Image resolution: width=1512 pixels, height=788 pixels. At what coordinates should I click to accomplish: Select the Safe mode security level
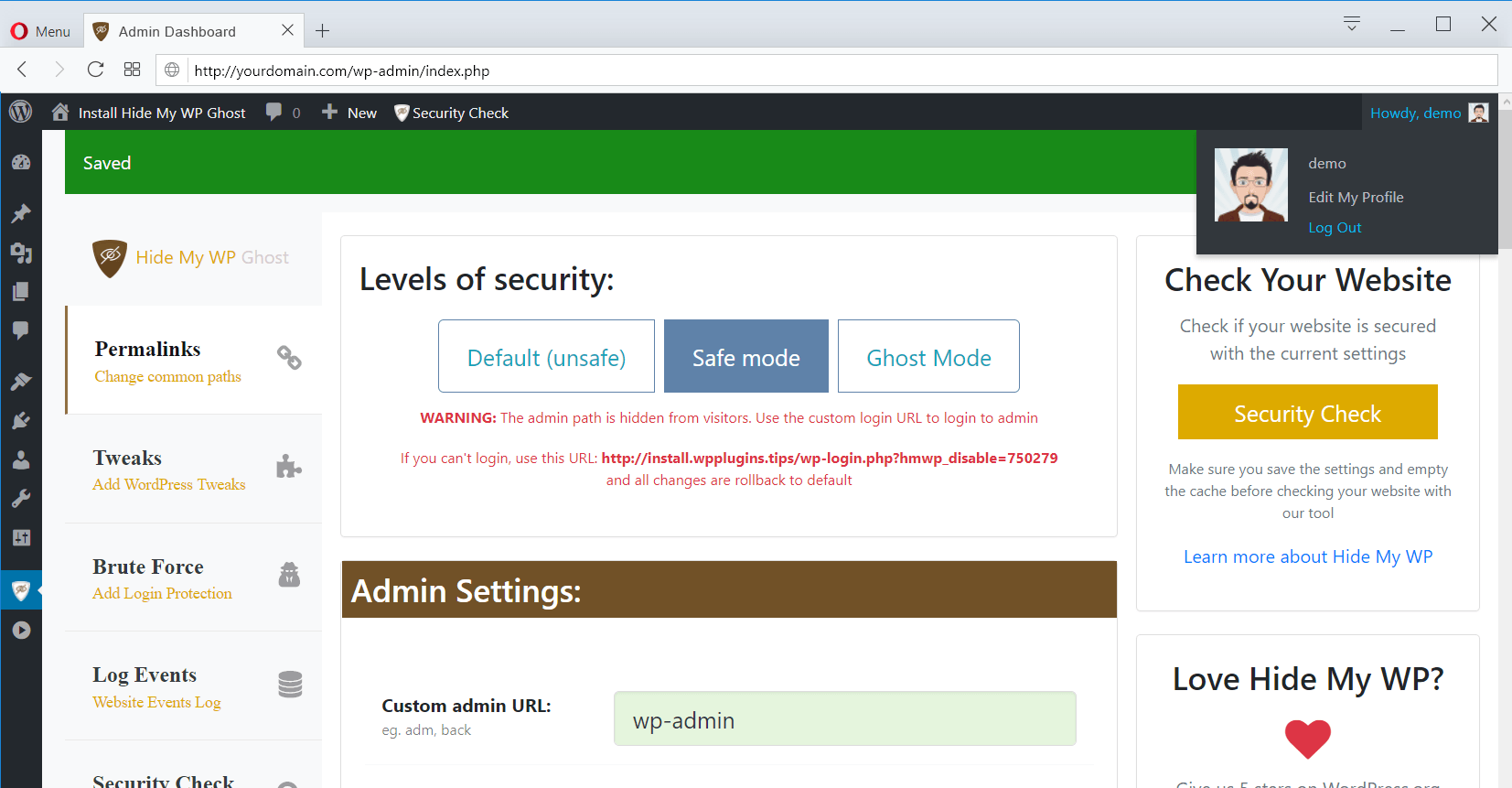point(745,357)
